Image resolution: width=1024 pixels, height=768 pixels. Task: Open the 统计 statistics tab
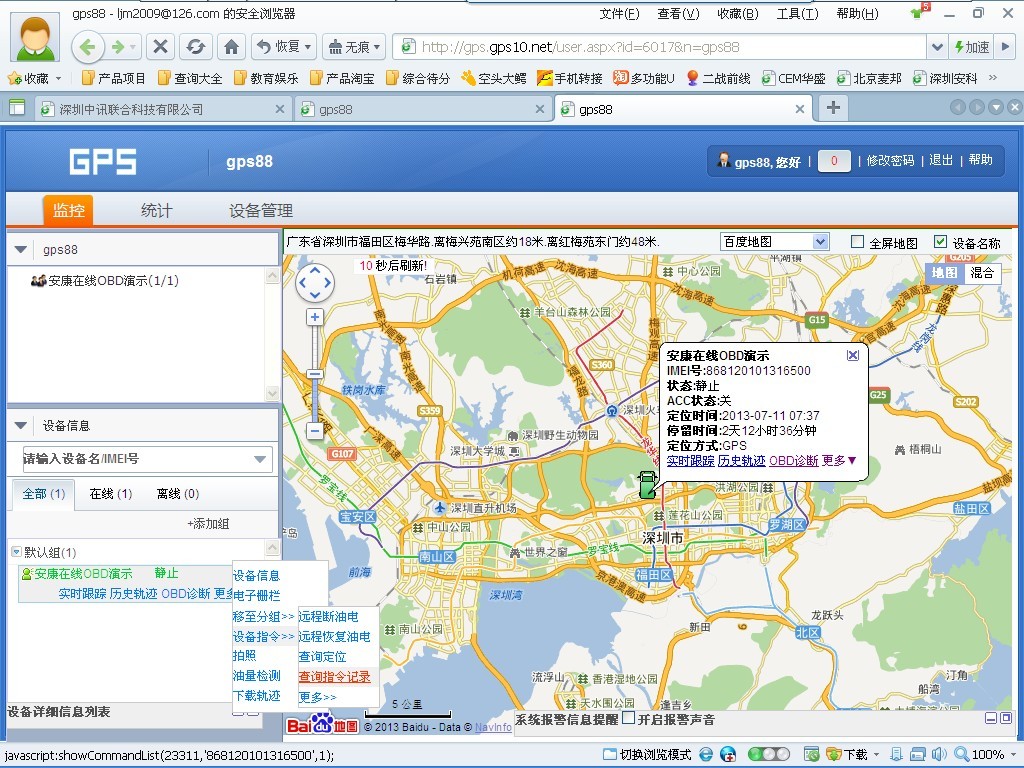pos(157,210)
